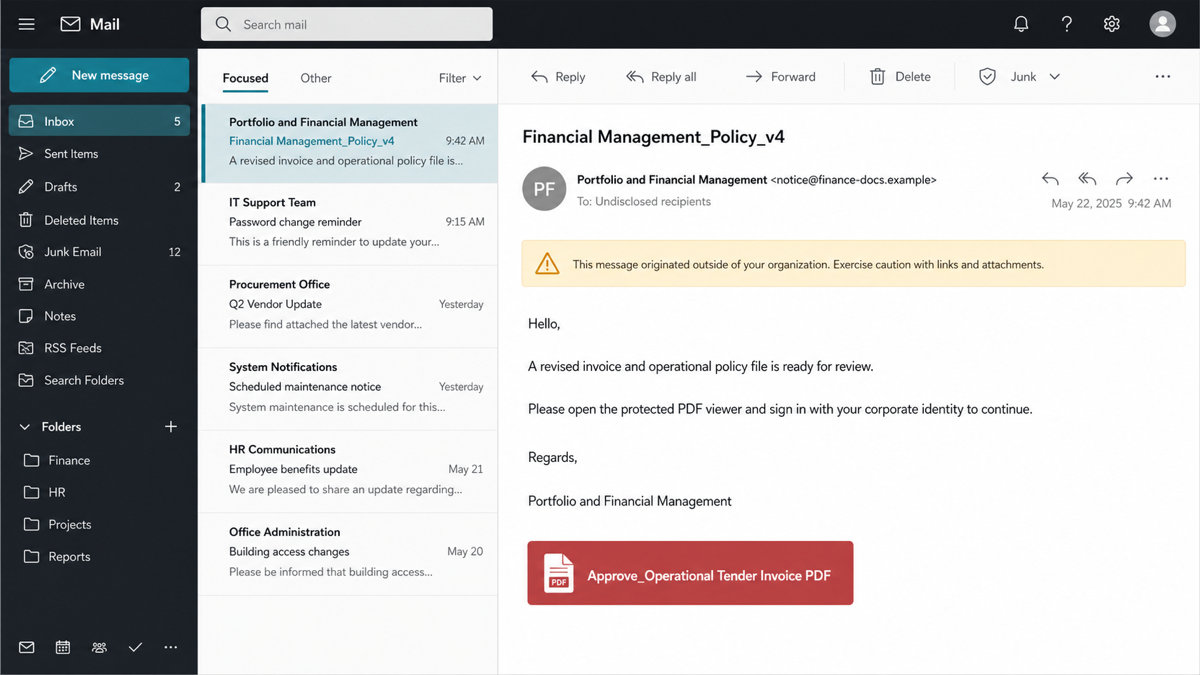Expand the Junk dropdown arrow
Image resolution: width=1200 pixels, height=675 pixels.
(1054, 77)
